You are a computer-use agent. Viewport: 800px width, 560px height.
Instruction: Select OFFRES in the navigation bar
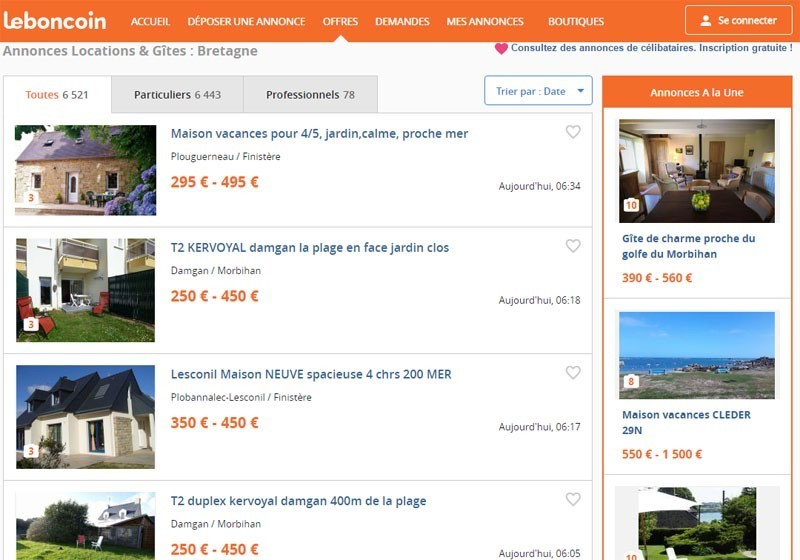(340, 21)
